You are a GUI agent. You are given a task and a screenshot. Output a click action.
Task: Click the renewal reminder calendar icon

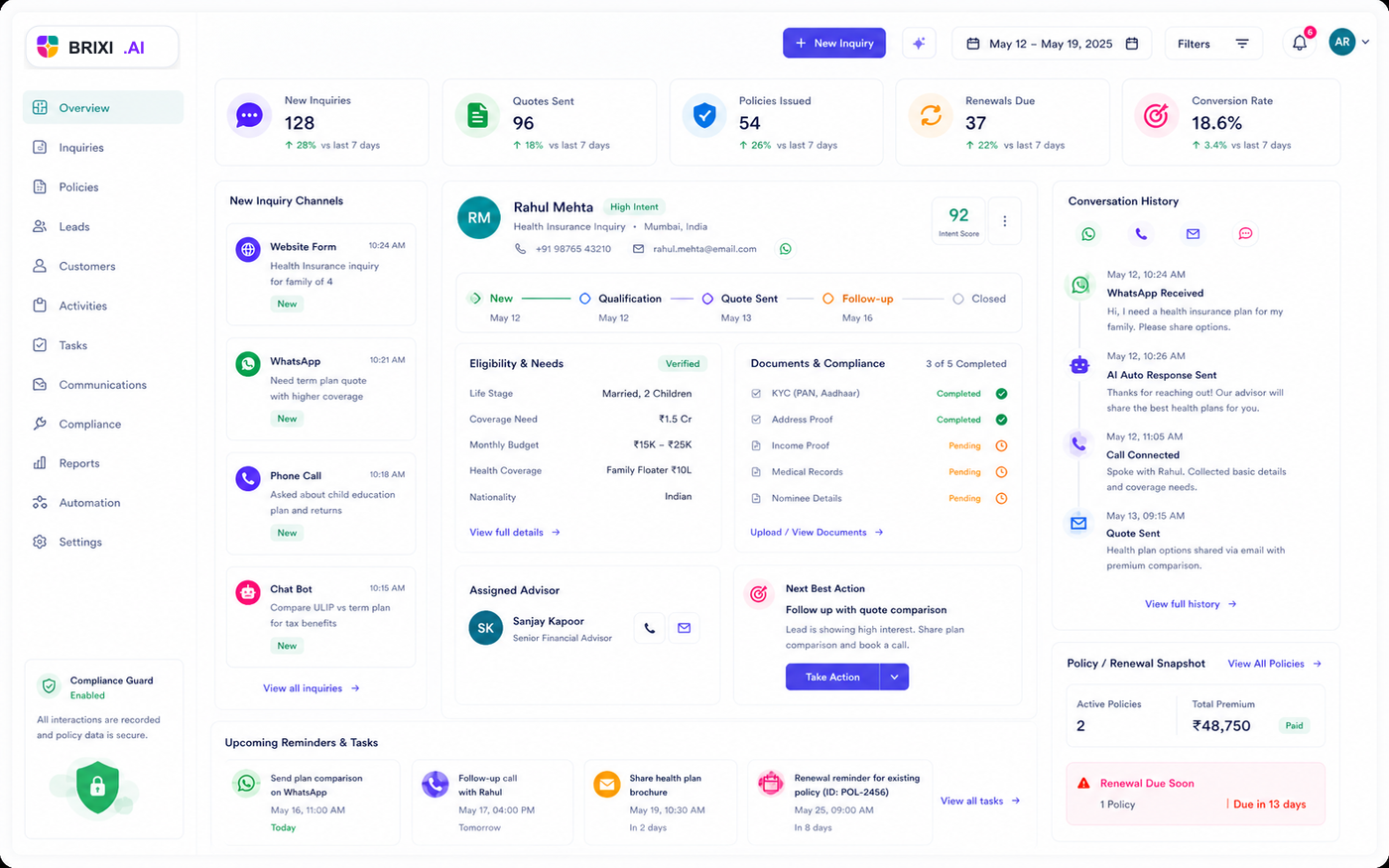[771, 784]
